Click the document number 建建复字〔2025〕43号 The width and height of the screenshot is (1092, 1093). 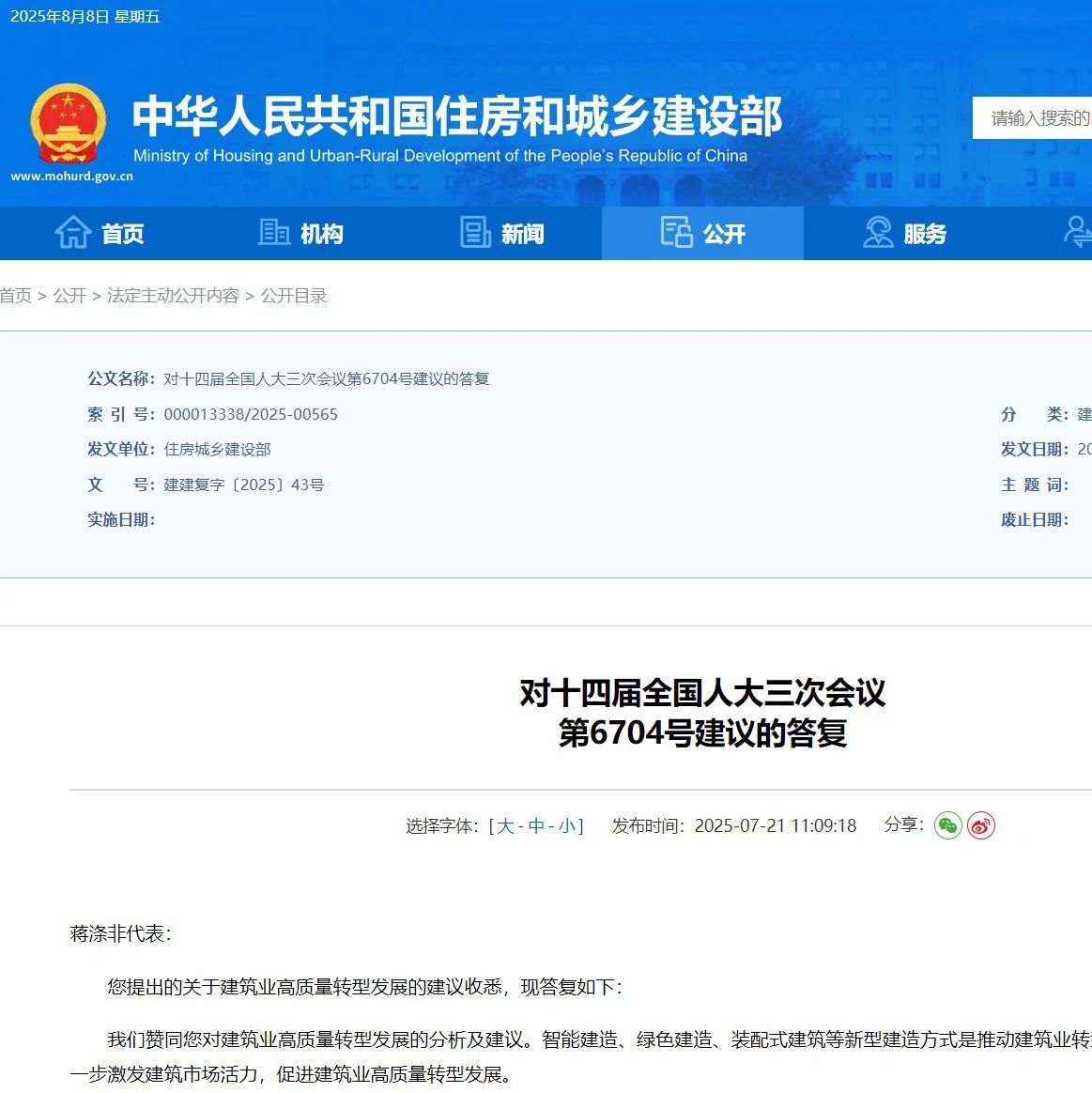tap(244, 485)
